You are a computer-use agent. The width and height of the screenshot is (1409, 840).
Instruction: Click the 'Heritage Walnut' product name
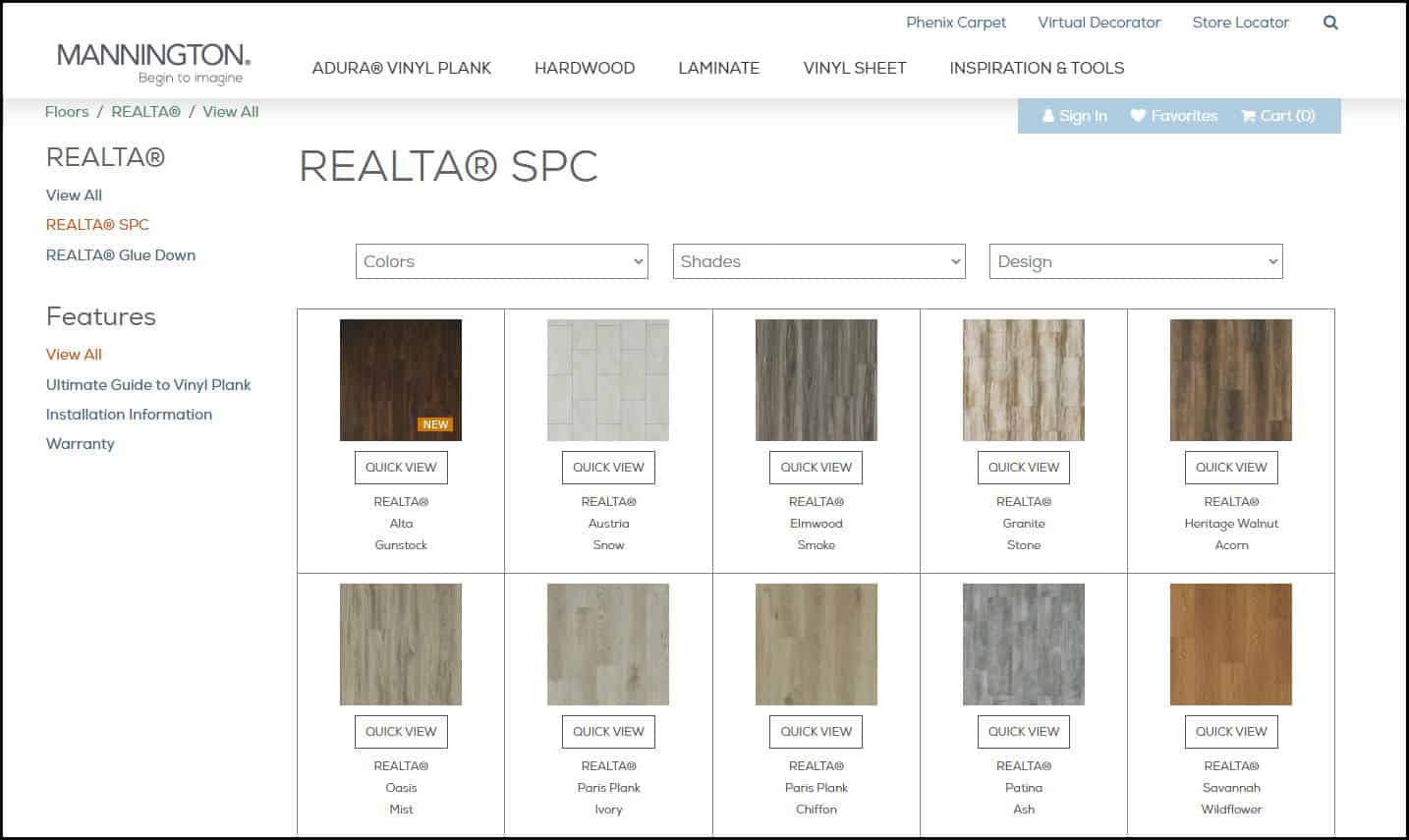pyautogui.click(x=1231, y=524)
